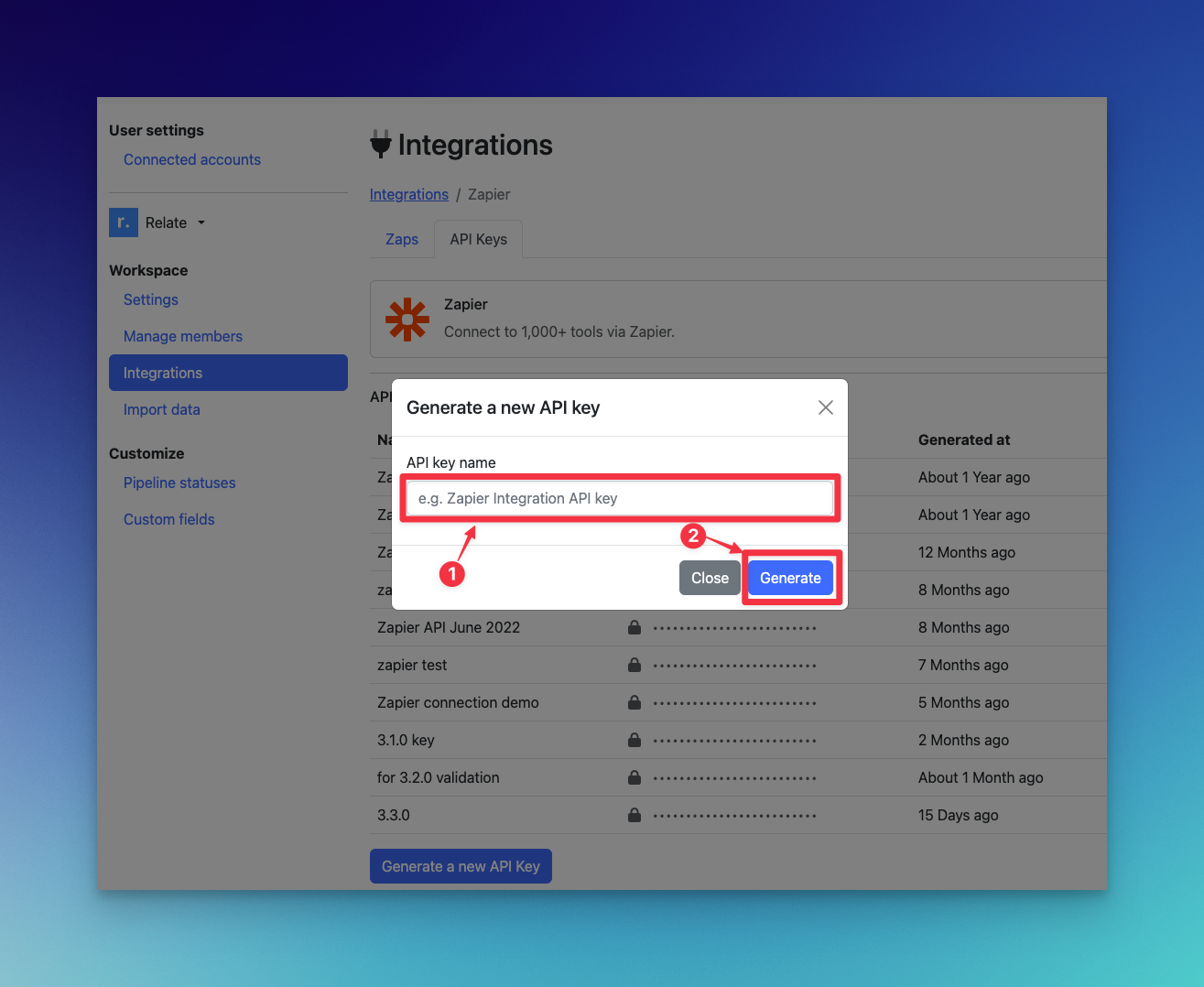Close the Generate API key dialog with X
Screen dimensions: 1204x987
[x=826, y=407]
